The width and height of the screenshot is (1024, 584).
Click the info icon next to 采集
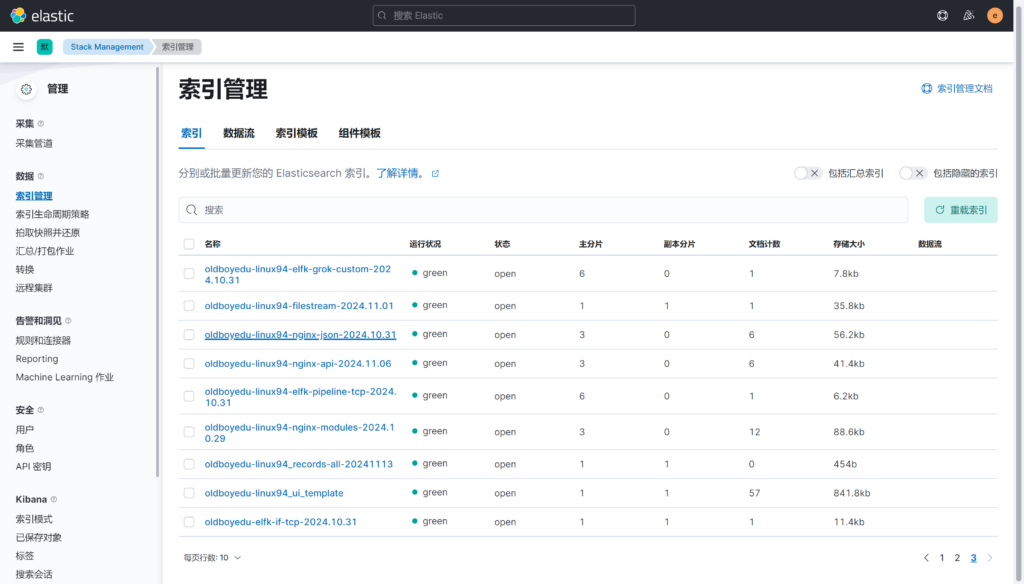pos(40,123)
